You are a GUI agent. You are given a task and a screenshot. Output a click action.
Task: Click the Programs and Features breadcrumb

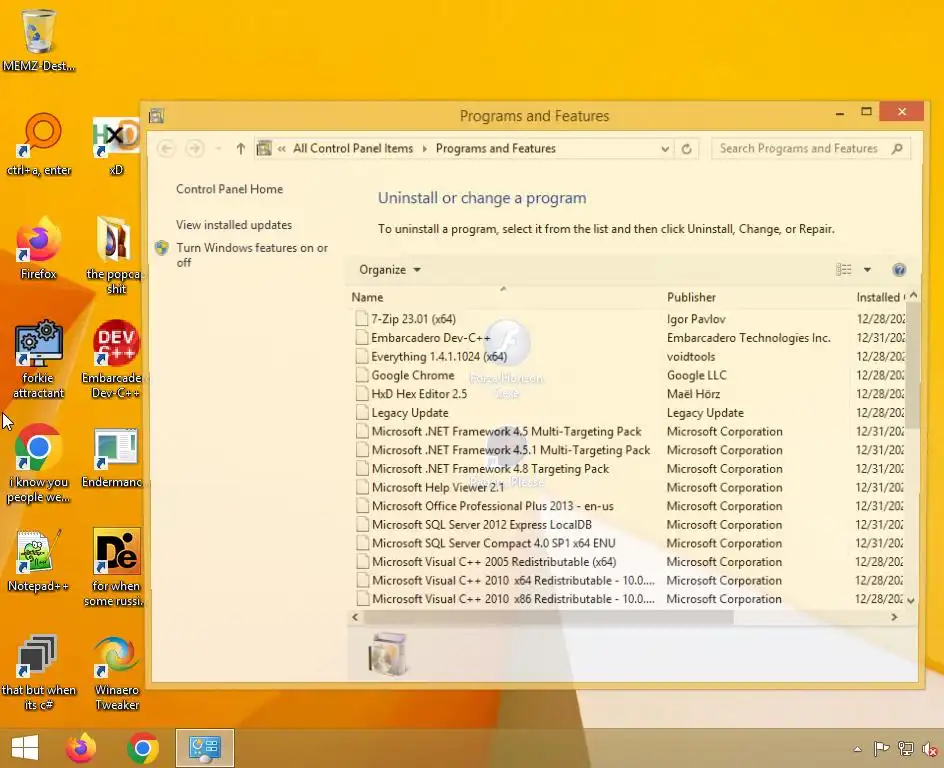coord(495,149)
